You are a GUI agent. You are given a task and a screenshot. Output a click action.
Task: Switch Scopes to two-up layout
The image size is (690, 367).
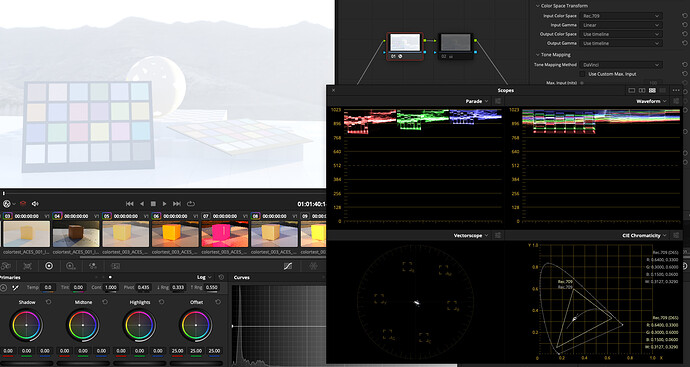click(642, 90)
